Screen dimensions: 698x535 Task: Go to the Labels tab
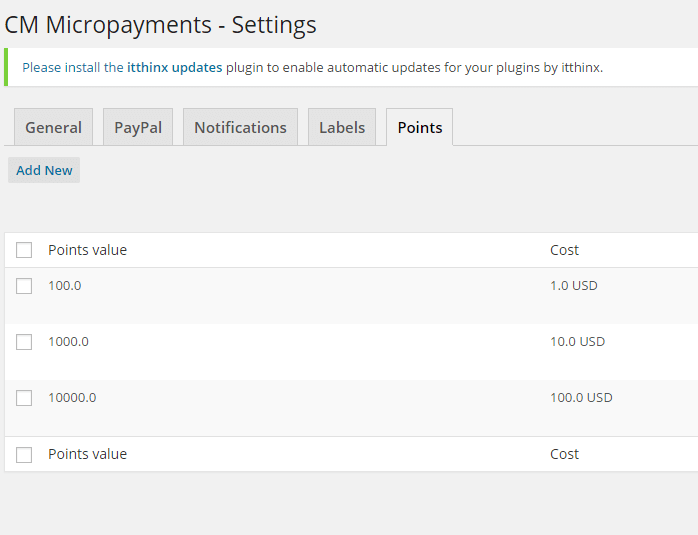point(342,127)
